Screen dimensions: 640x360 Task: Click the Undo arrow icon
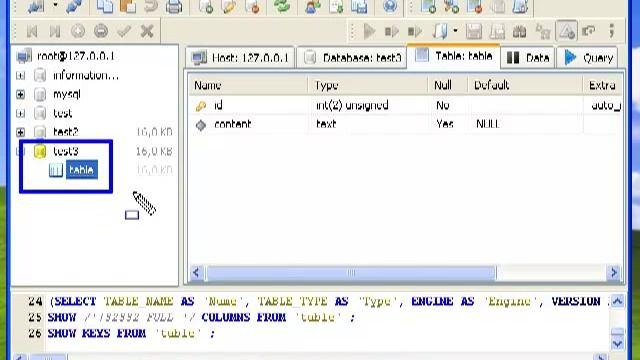pos(151,7)
